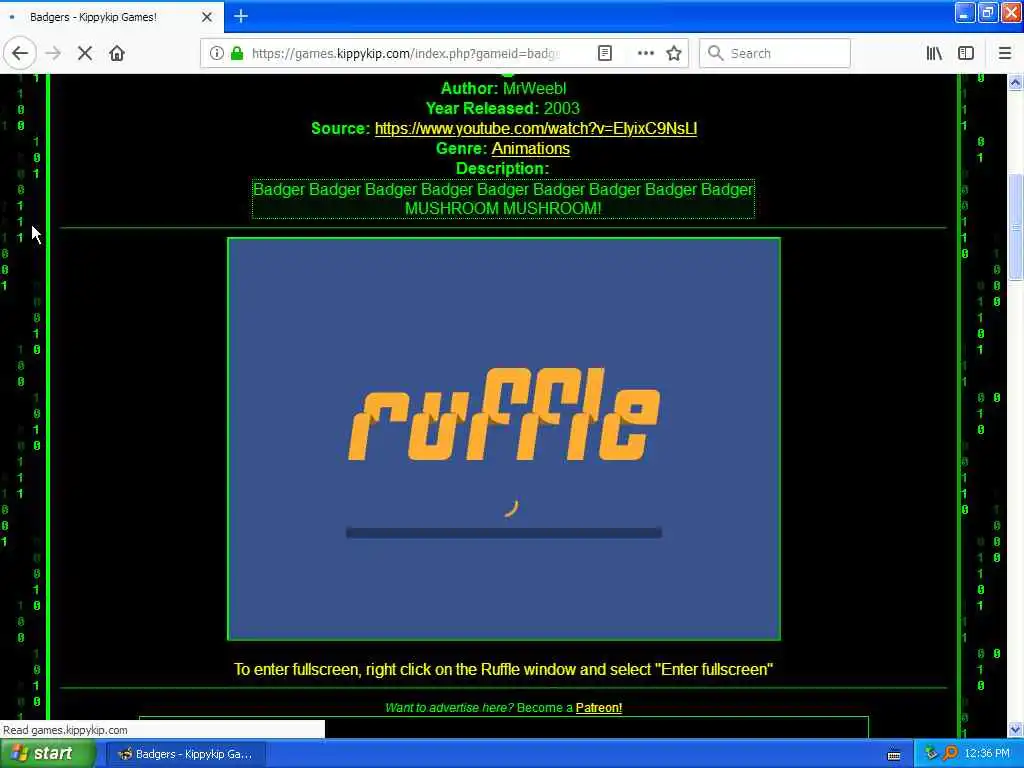1024x768 pixels.
Task: Open the Firefox hamburger menu
Action: coord(1004,53)
